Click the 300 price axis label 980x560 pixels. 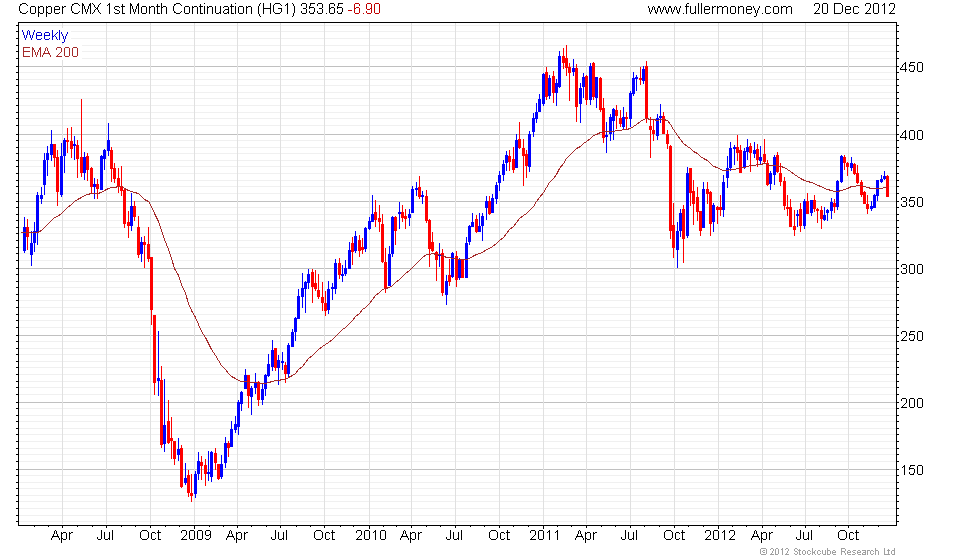[911, 269]
